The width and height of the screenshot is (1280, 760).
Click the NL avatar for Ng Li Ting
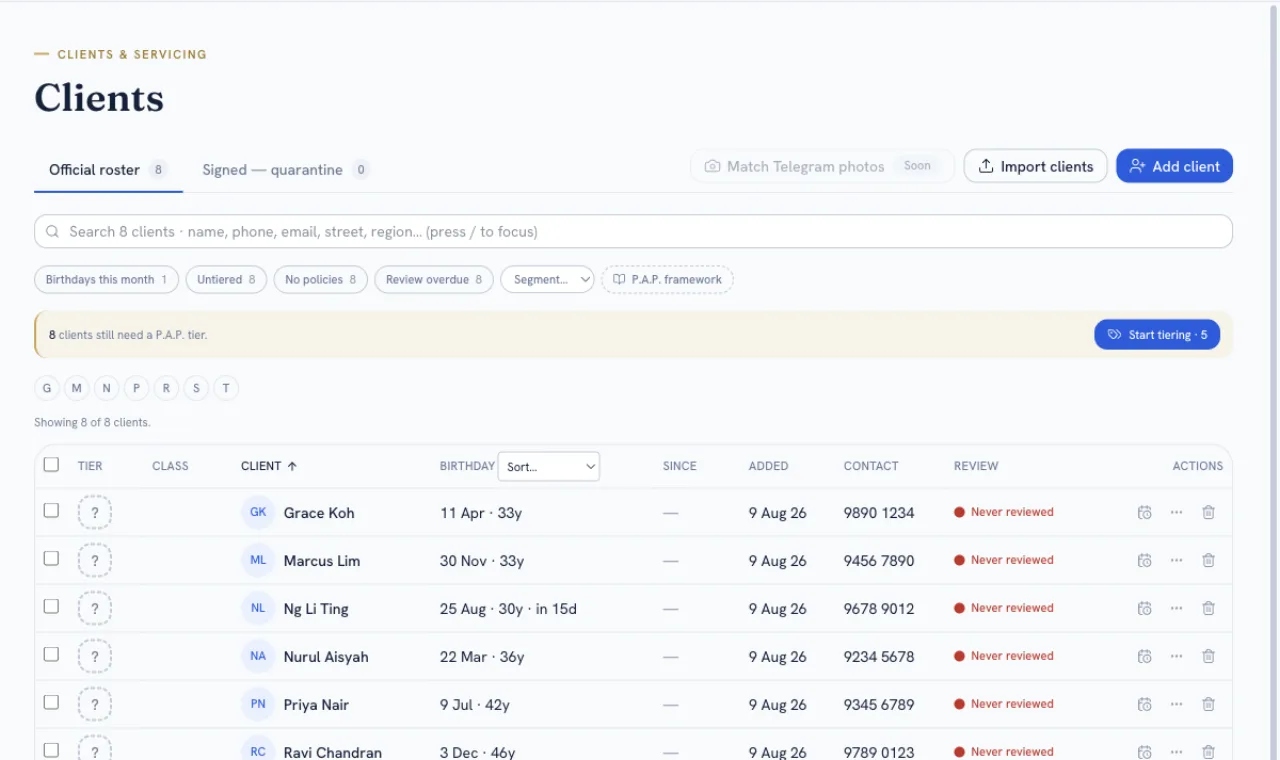click(x=258, y=608)
